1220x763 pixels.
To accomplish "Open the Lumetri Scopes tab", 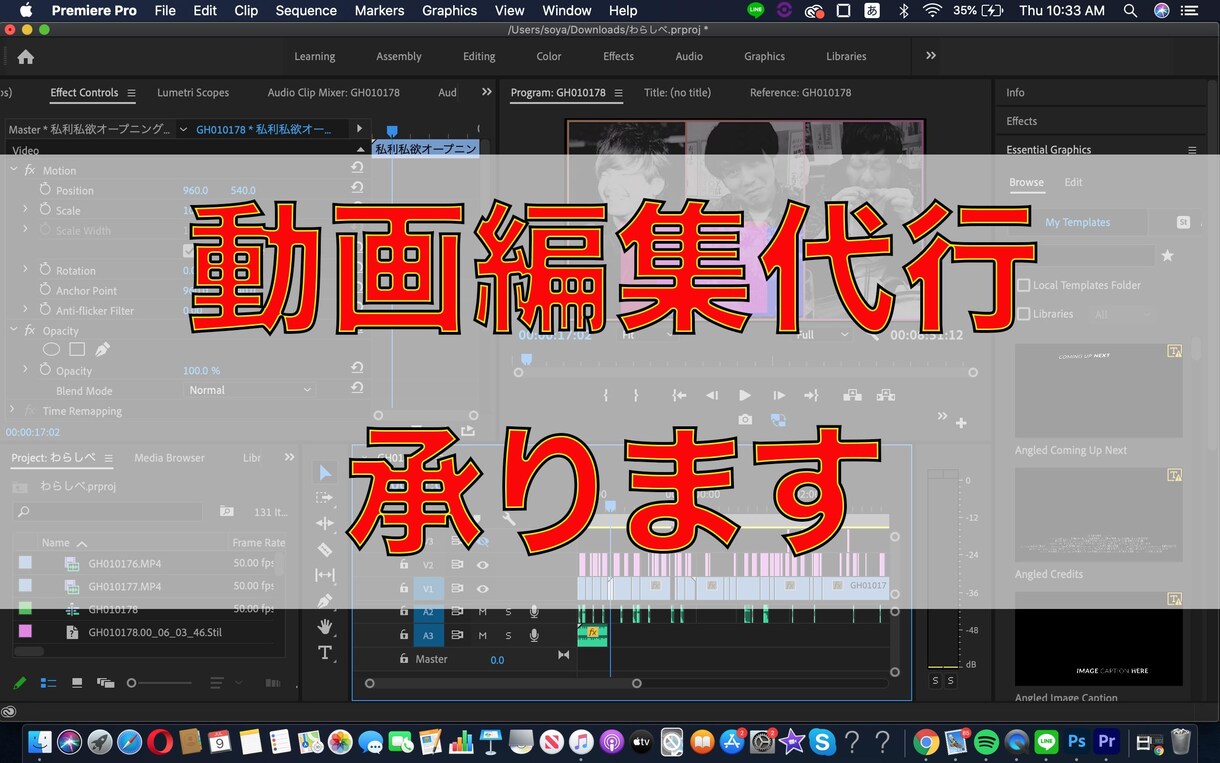I will coord(193,92).
